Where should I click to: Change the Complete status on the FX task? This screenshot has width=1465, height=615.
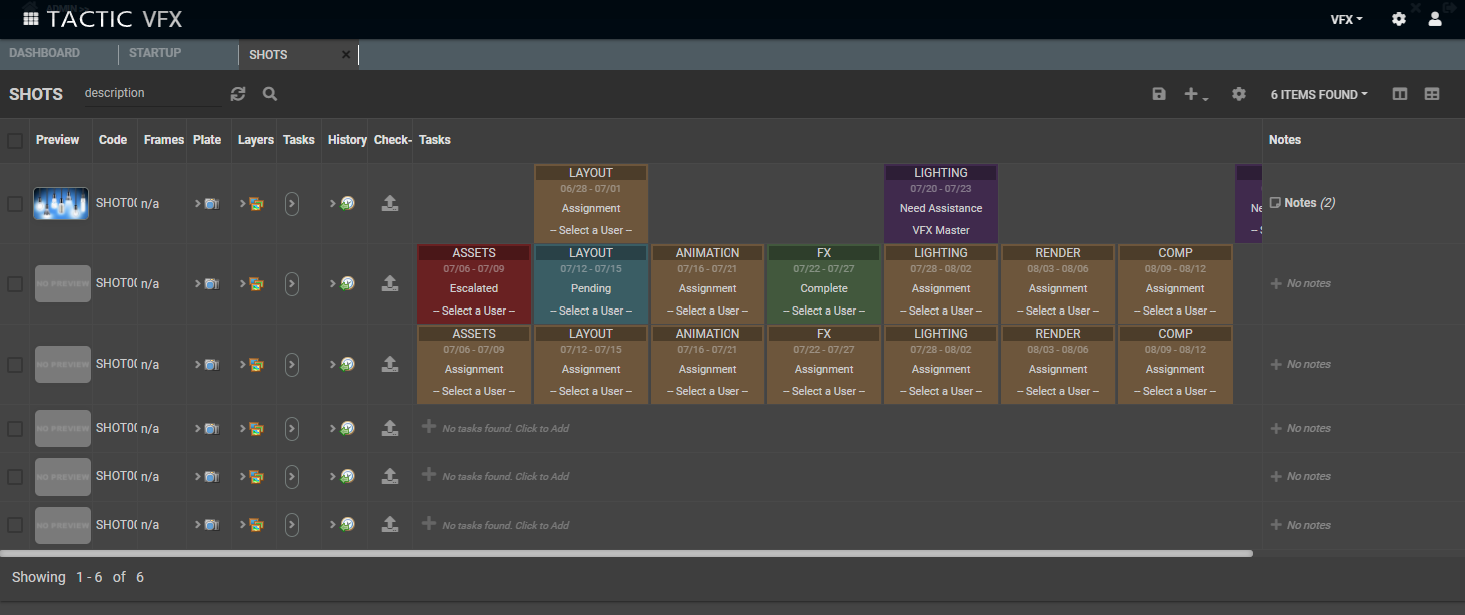point(824,288)
